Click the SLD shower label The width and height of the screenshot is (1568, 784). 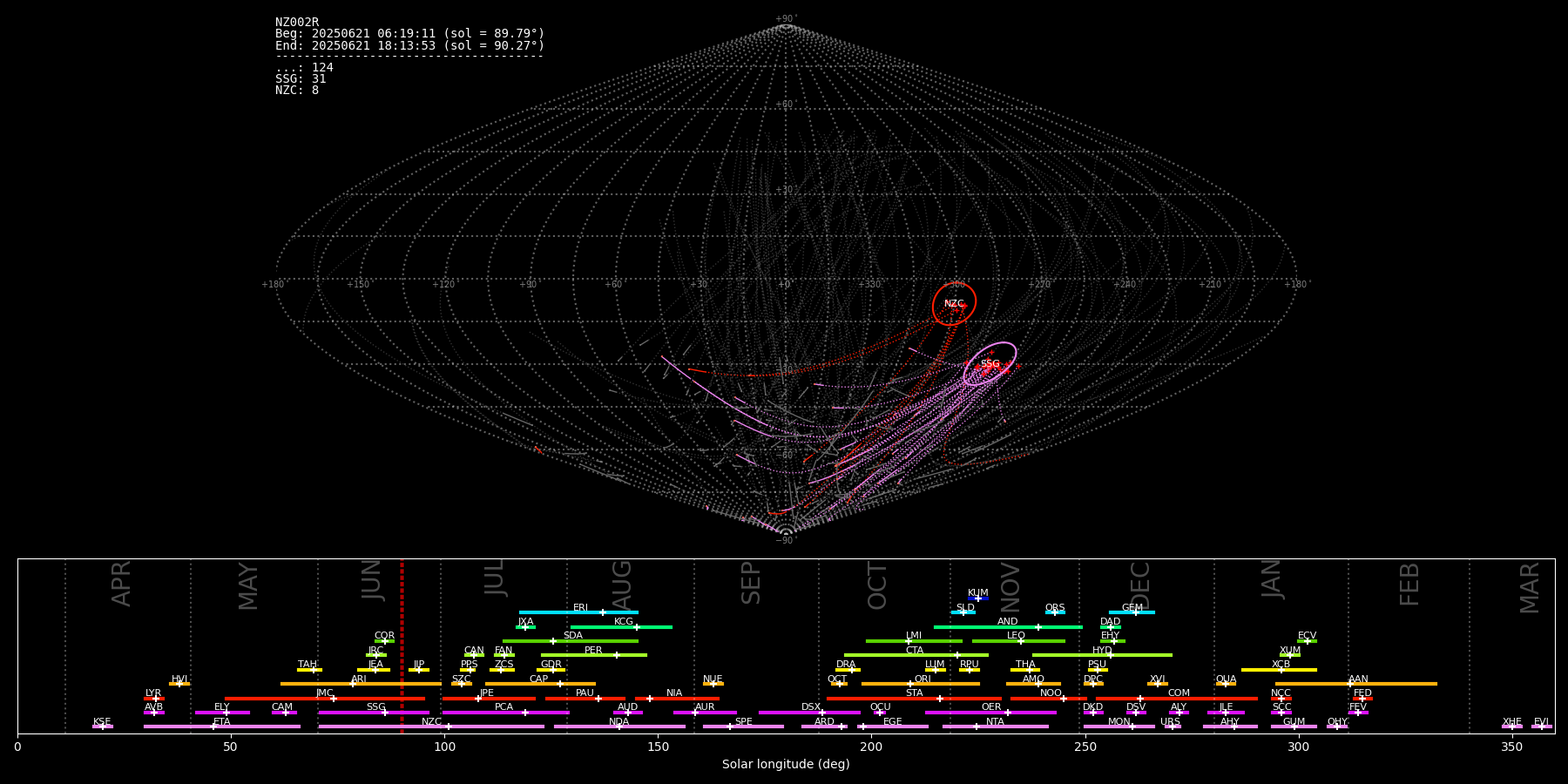click(x=965, y=608)
